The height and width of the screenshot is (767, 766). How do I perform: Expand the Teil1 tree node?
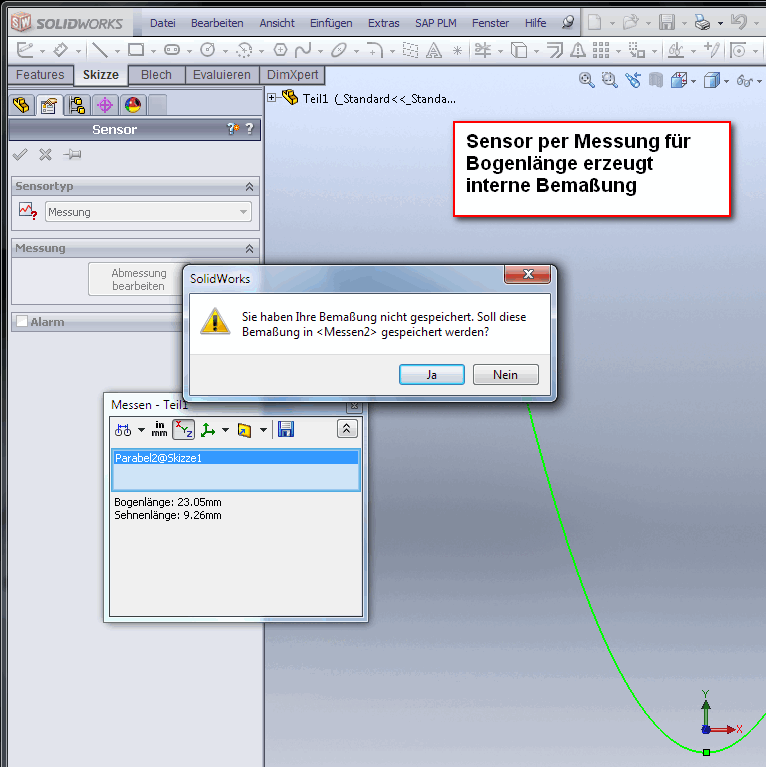point(271,98)
